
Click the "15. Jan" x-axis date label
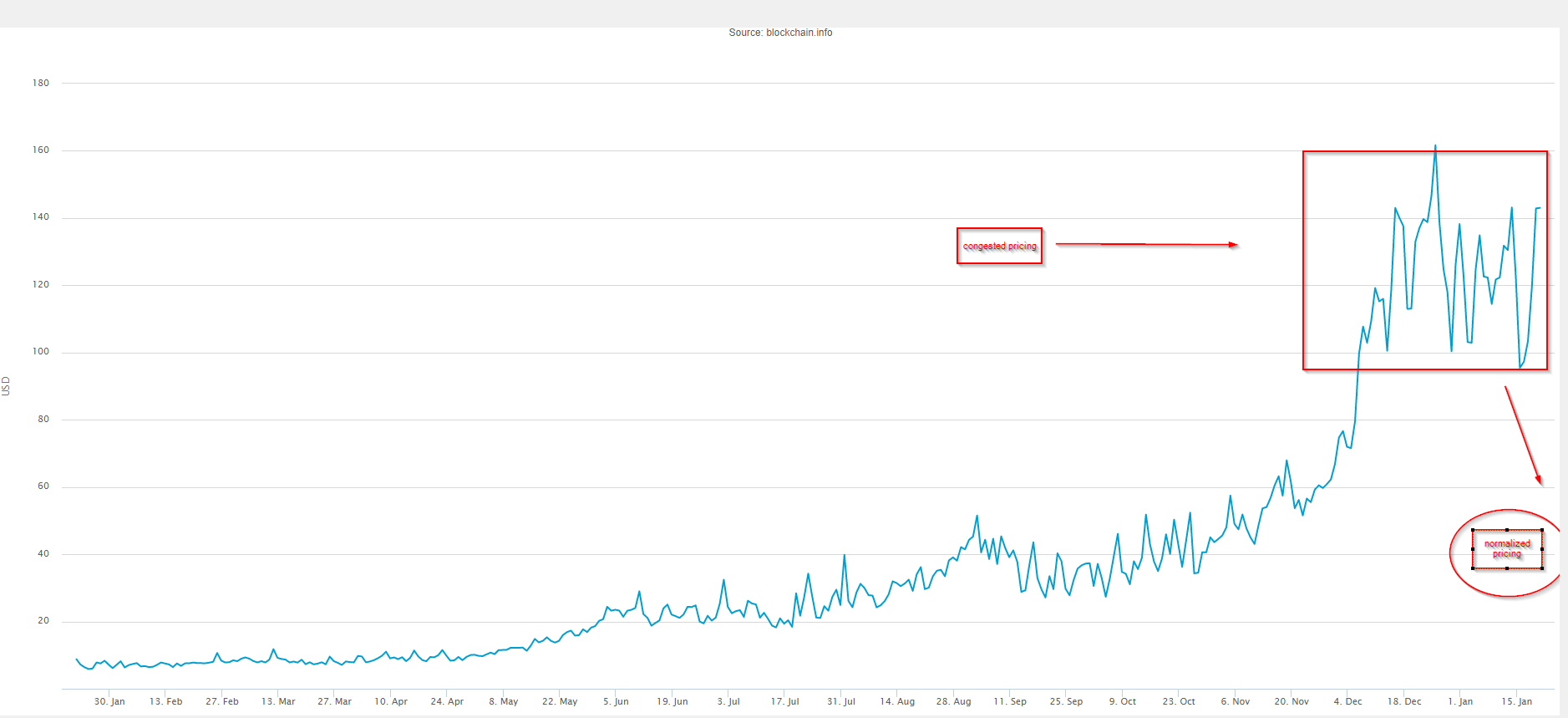point(1516,701)
